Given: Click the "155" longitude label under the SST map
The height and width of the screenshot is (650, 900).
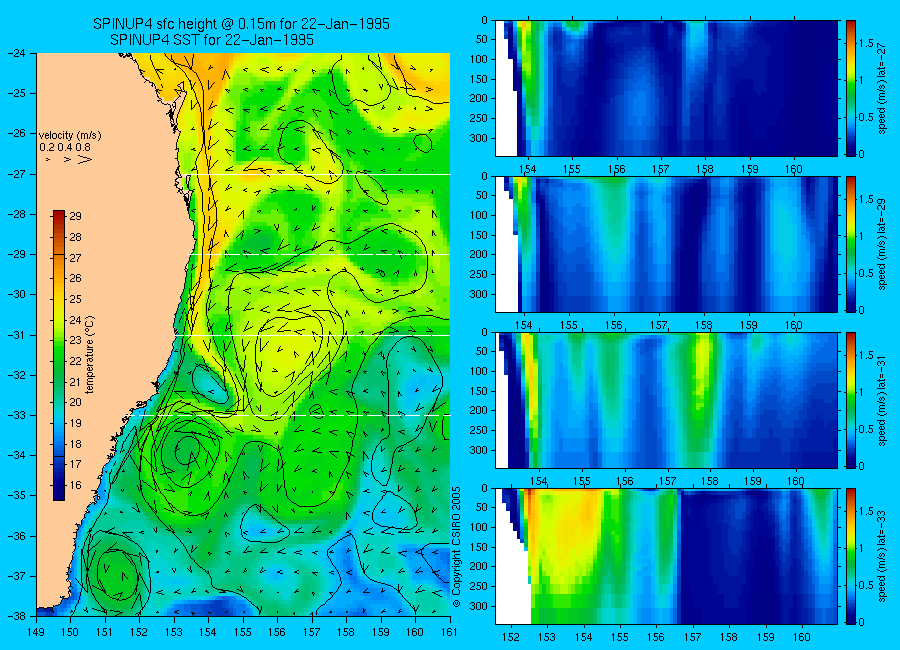Looking at the screenshot, I should pos(243,632).
